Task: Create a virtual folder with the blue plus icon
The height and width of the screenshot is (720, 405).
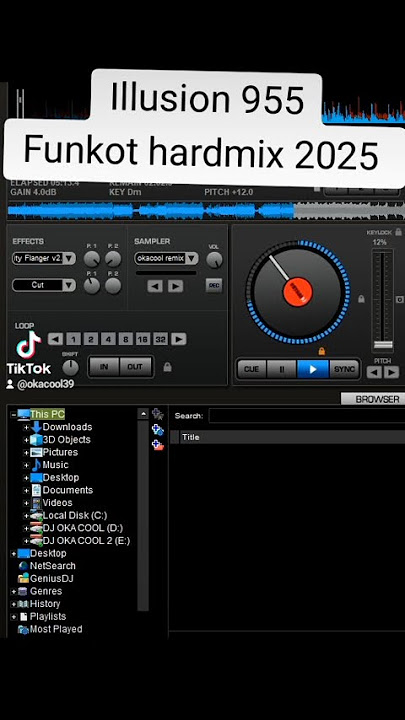Action: pos(158,430)
